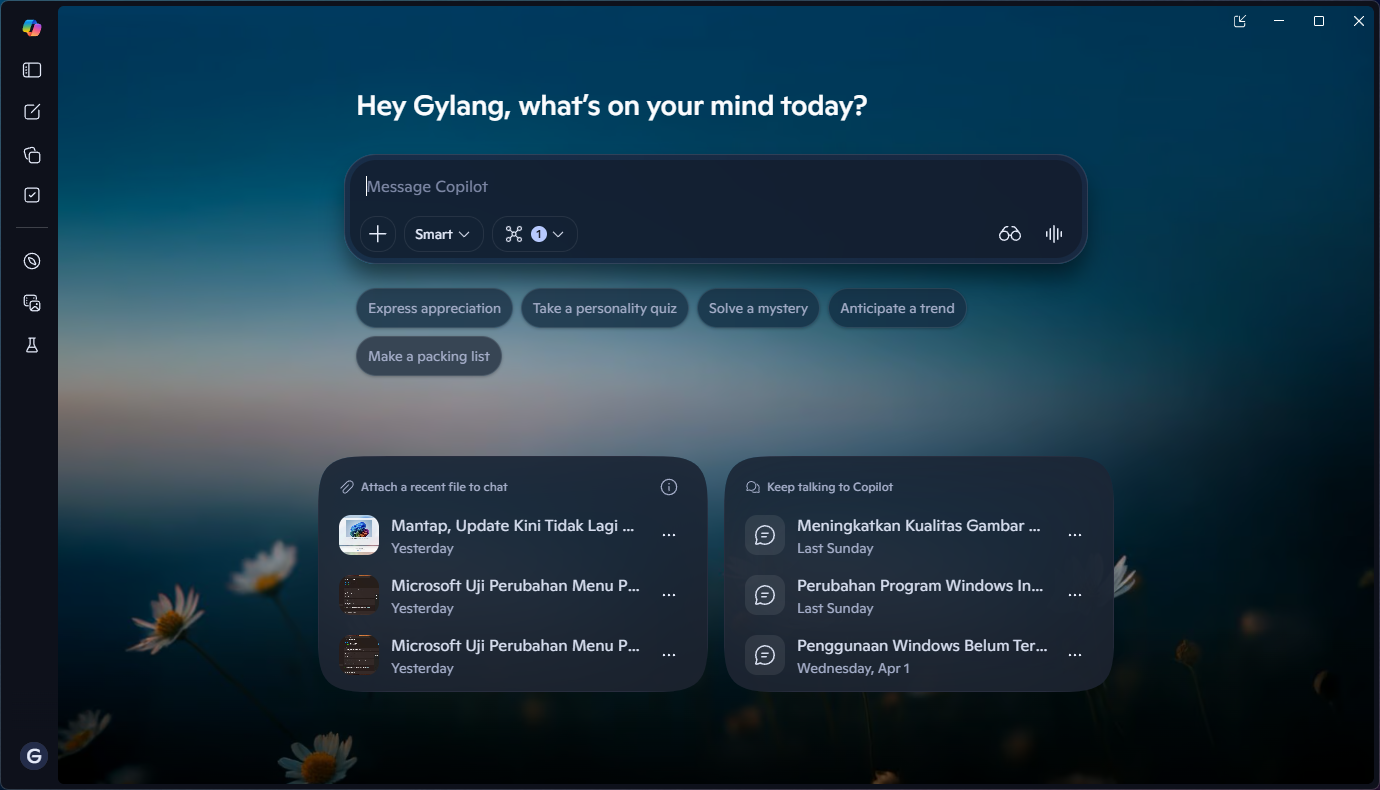Open the G account profile avatar
Viewport: 1380px width, 790px height.
tap(34, 756)
